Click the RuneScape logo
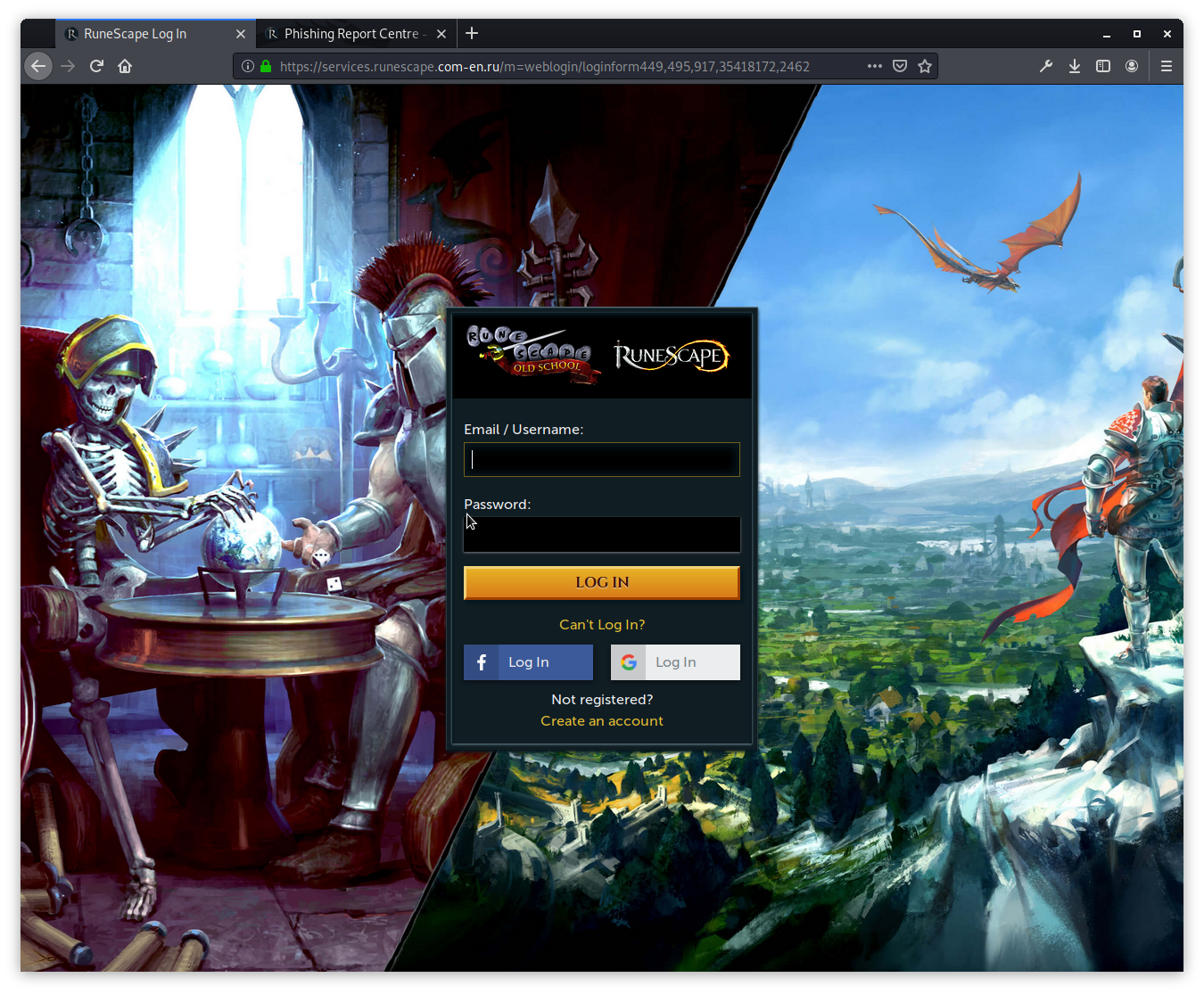 tap(672, 356)
